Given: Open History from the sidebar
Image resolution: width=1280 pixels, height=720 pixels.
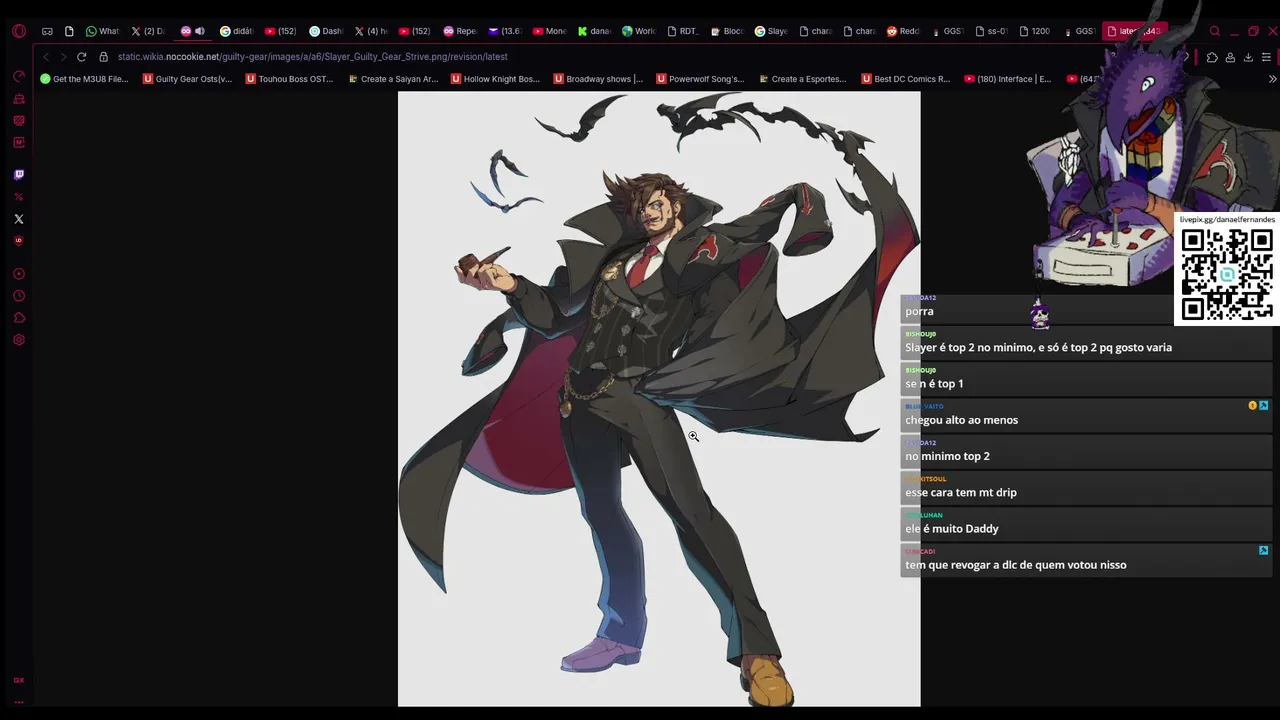Looking at the screenshot, I should pyautogui.click(x=19, y=296).
